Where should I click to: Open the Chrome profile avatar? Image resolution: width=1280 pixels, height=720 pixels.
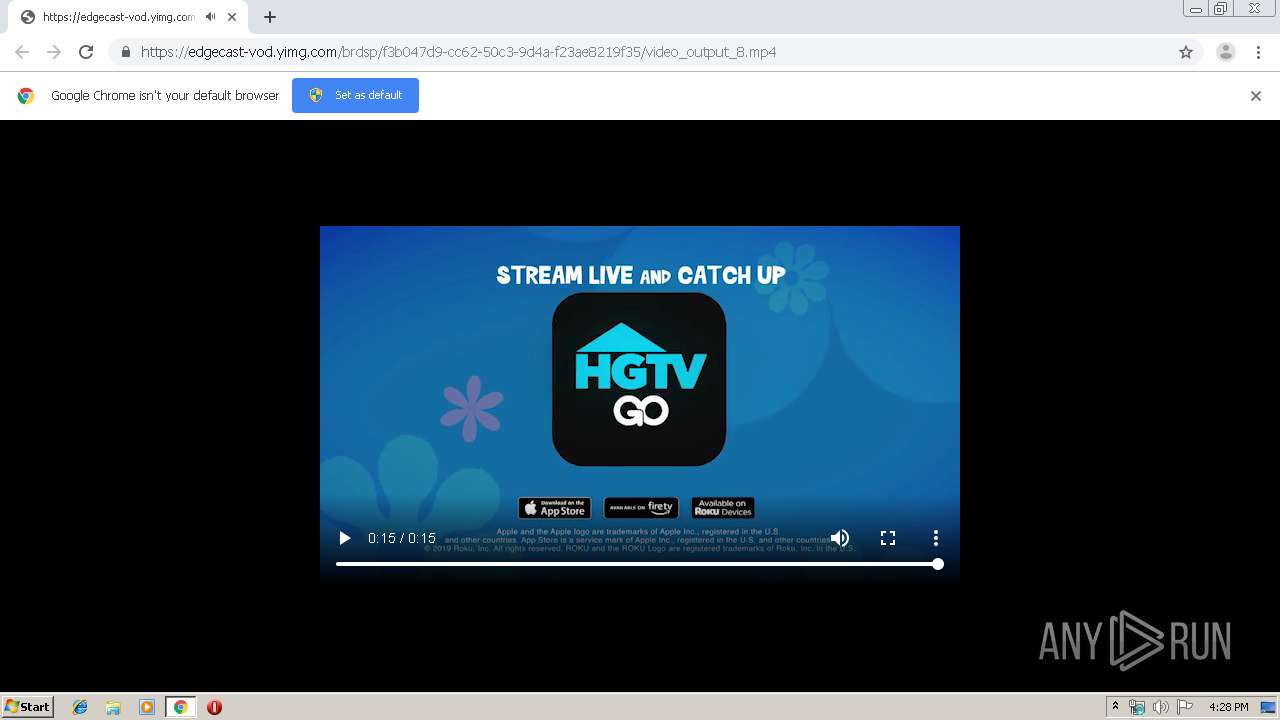[x=1226, y=52]
